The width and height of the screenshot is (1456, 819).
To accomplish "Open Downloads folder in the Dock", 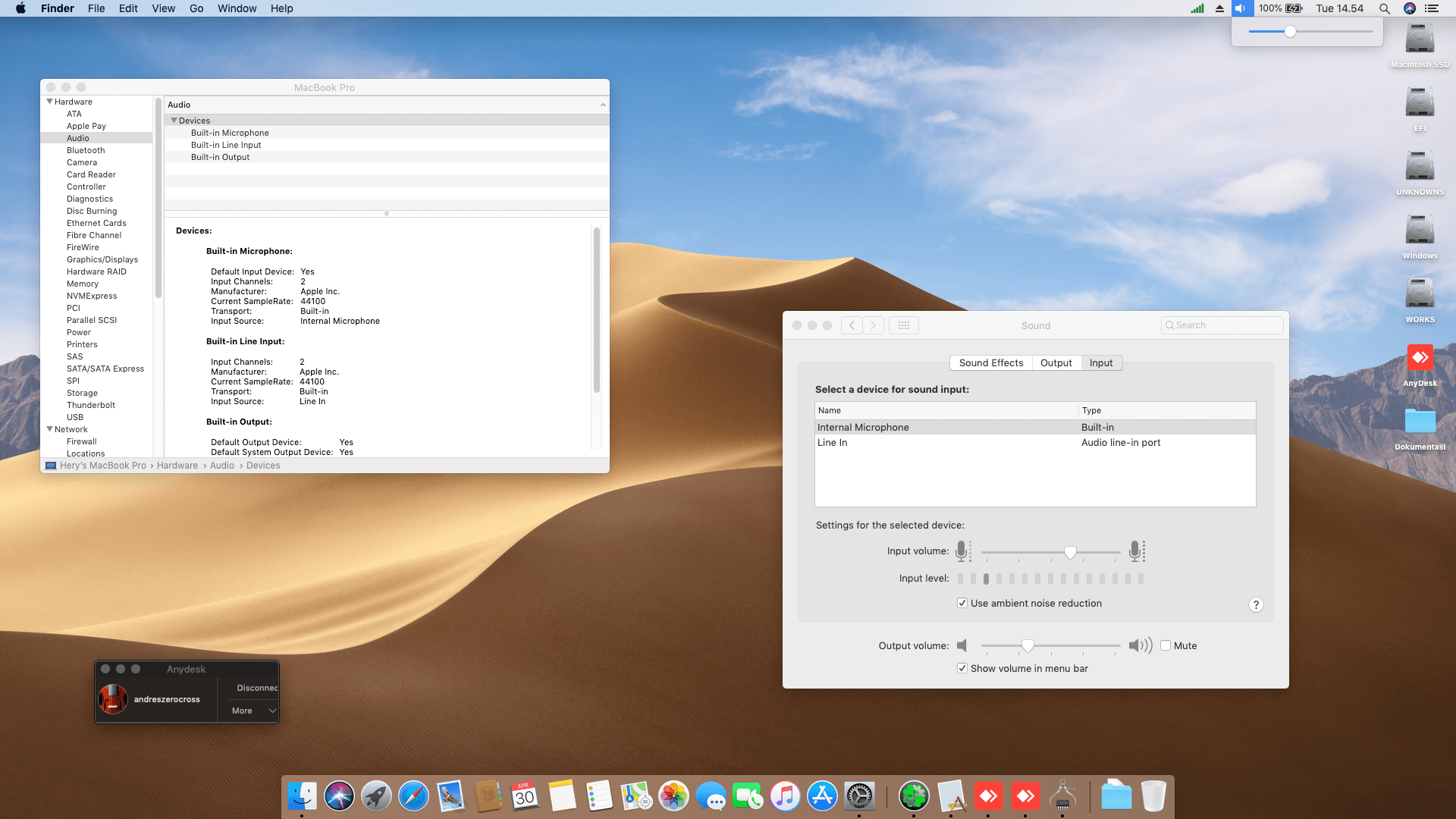I will pos(1116,796).
